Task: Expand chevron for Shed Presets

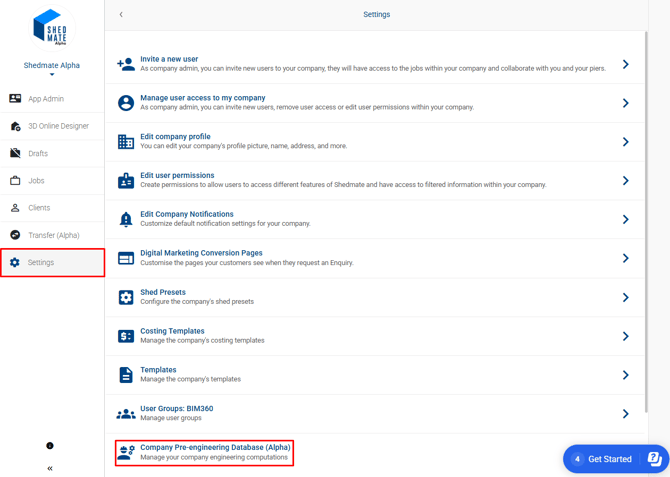Action: [x=626, y=297]
